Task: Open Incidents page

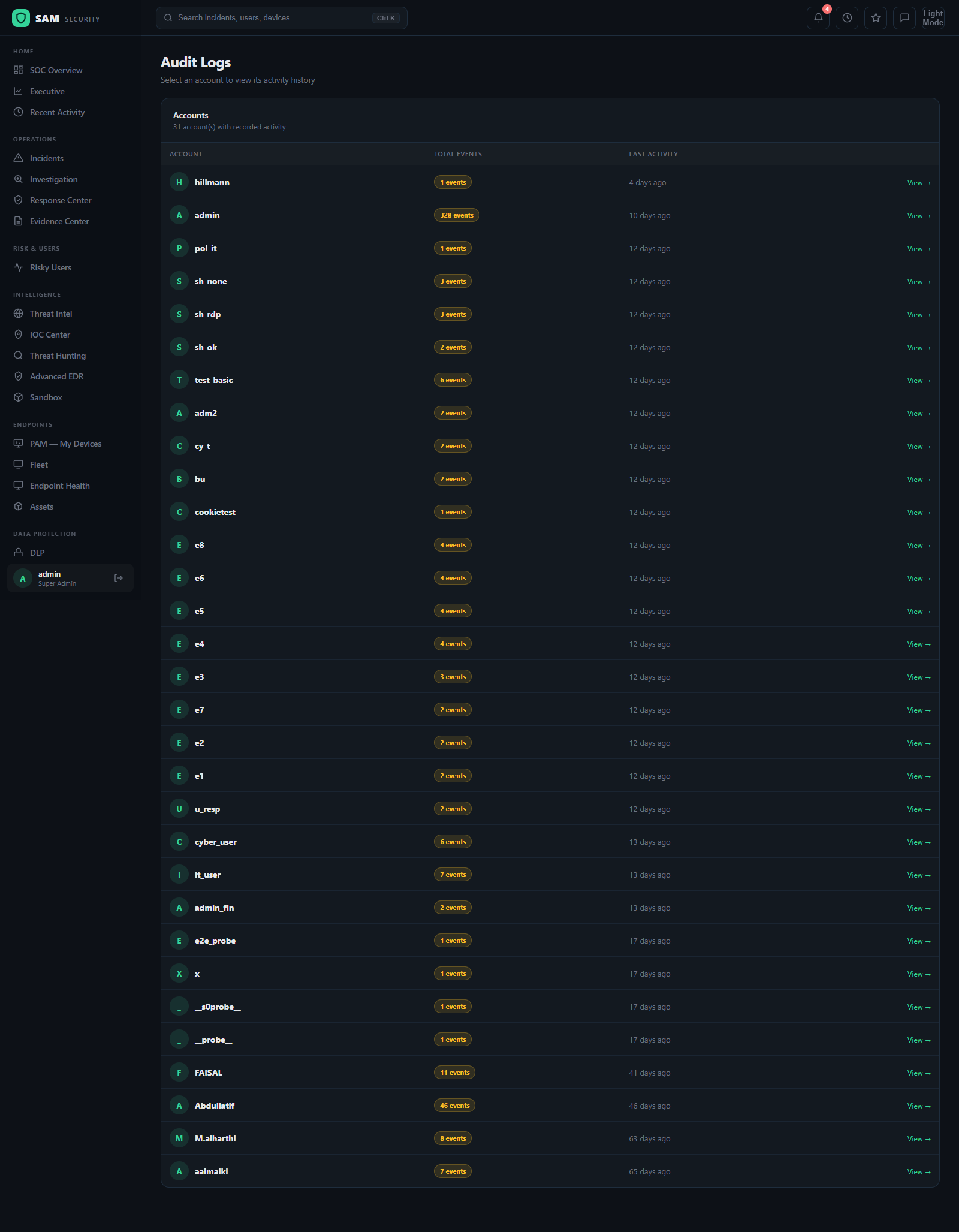Action: [47, 158]
